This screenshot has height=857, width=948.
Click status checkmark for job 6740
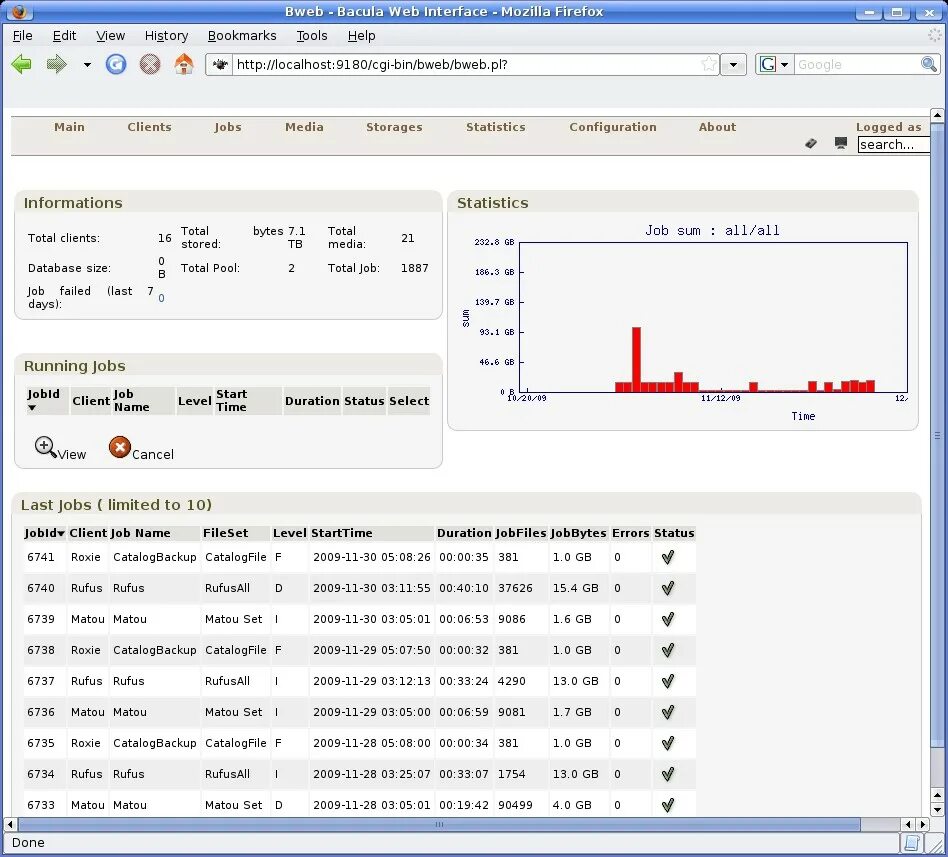coord(667,588)
